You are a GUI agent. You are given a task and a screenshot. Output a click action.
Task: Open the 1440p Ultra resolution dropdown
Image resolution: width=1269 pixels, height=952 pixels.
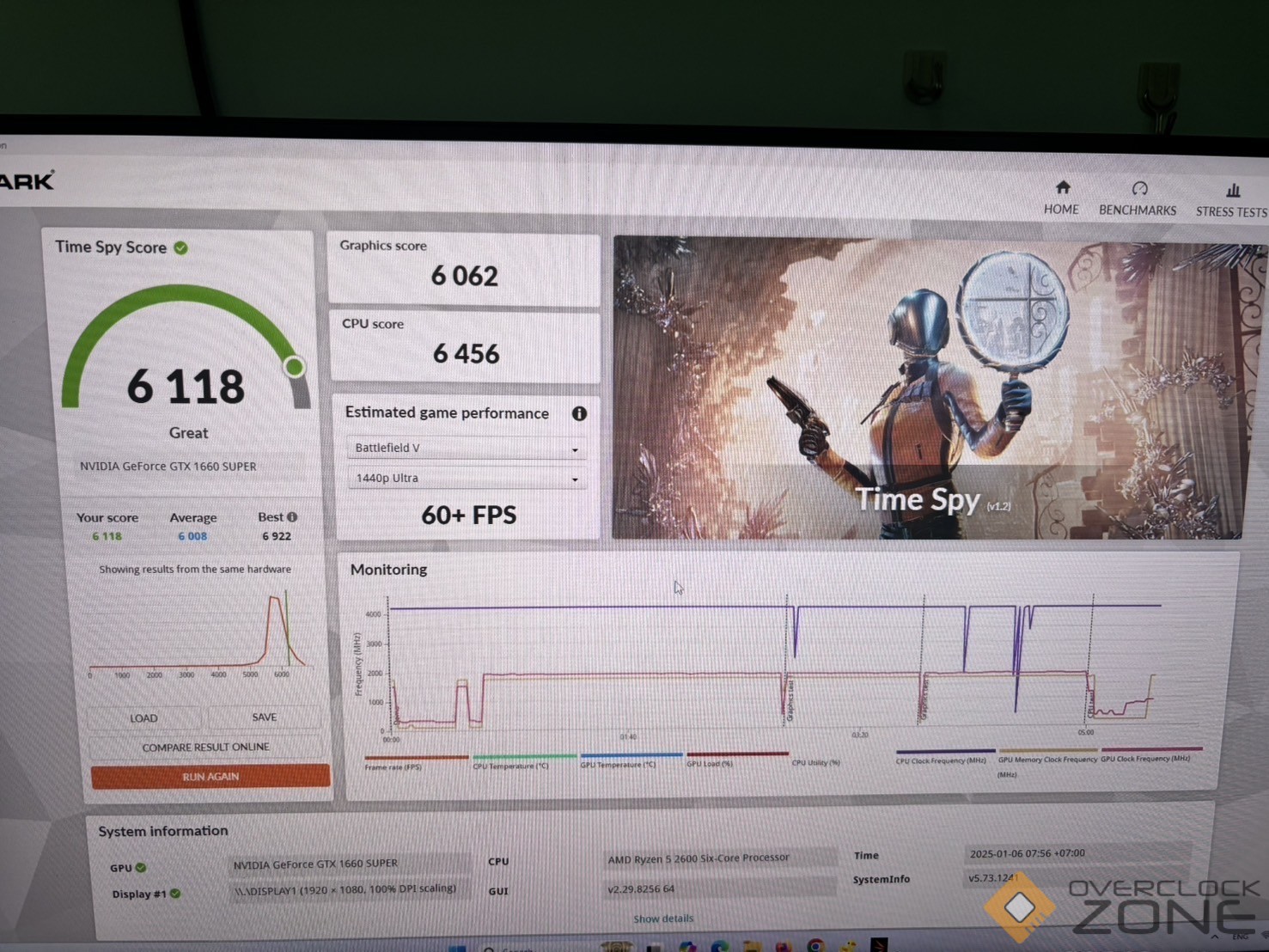point(467,479)
